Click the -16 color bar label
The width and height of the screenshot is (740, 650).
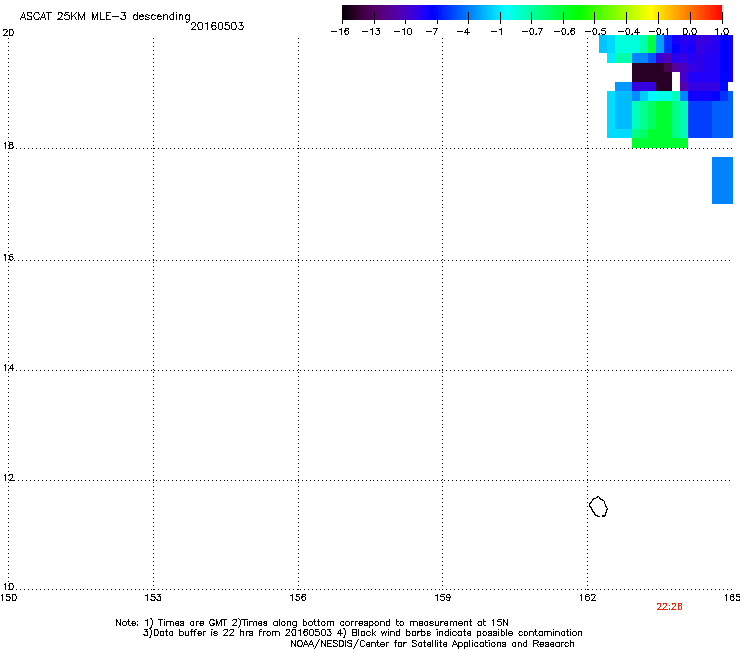(340, 32)
